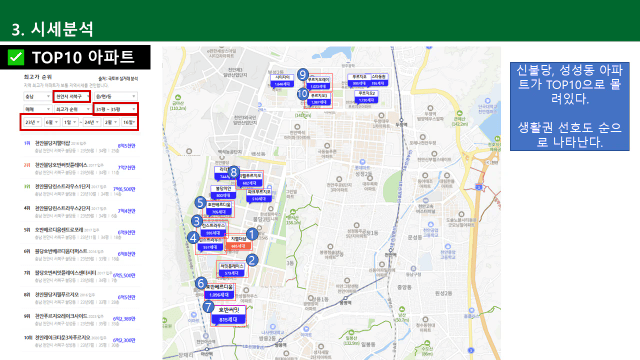Viewport: 640px width, 360px height.
Task: Select 3위 린스트라우스1단지 in the ranking list
Action: pos(80,190)
